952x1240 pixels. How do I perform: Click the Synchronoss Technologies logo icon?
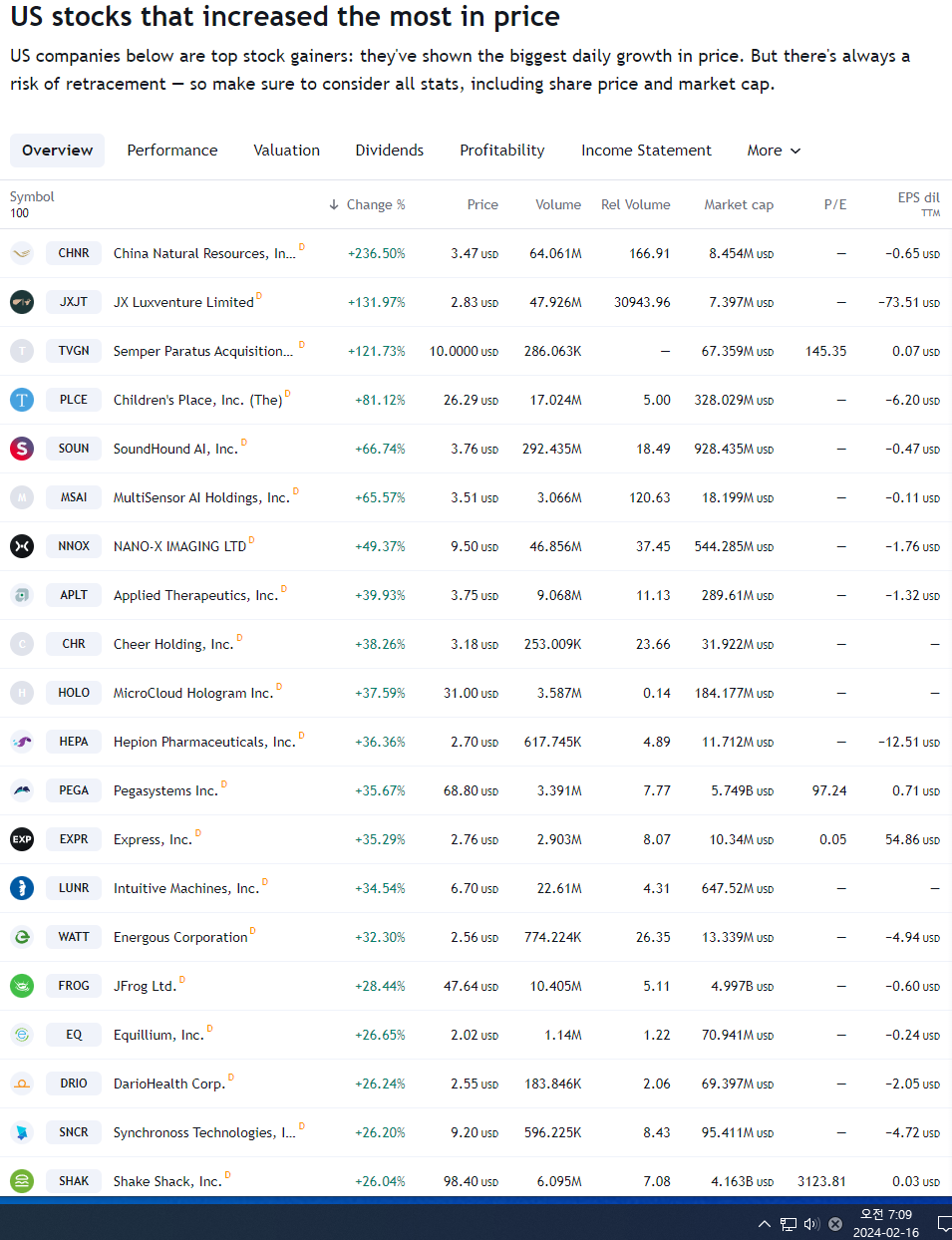pos(22,1132)
